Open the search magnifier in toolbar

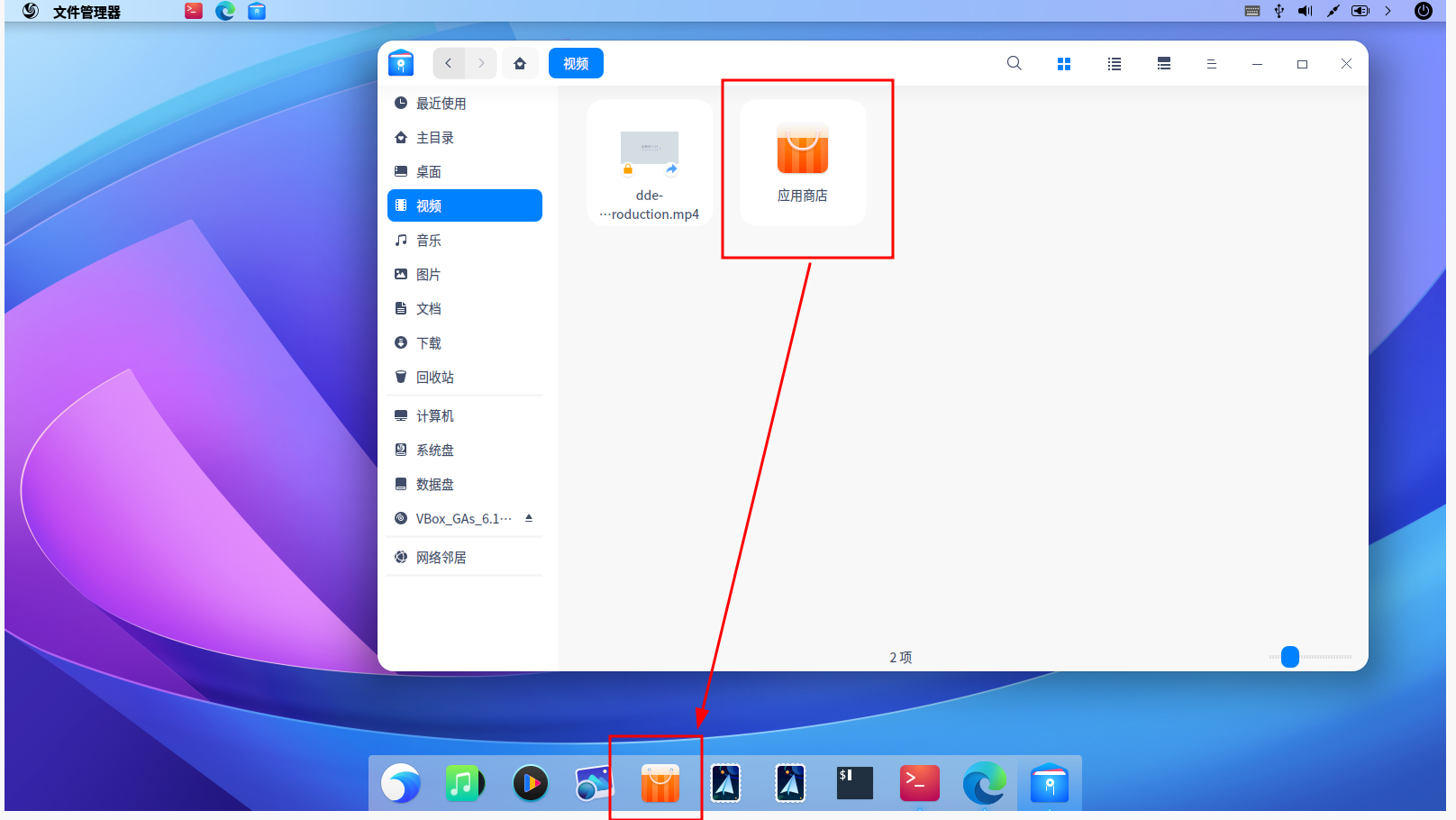1015,63
